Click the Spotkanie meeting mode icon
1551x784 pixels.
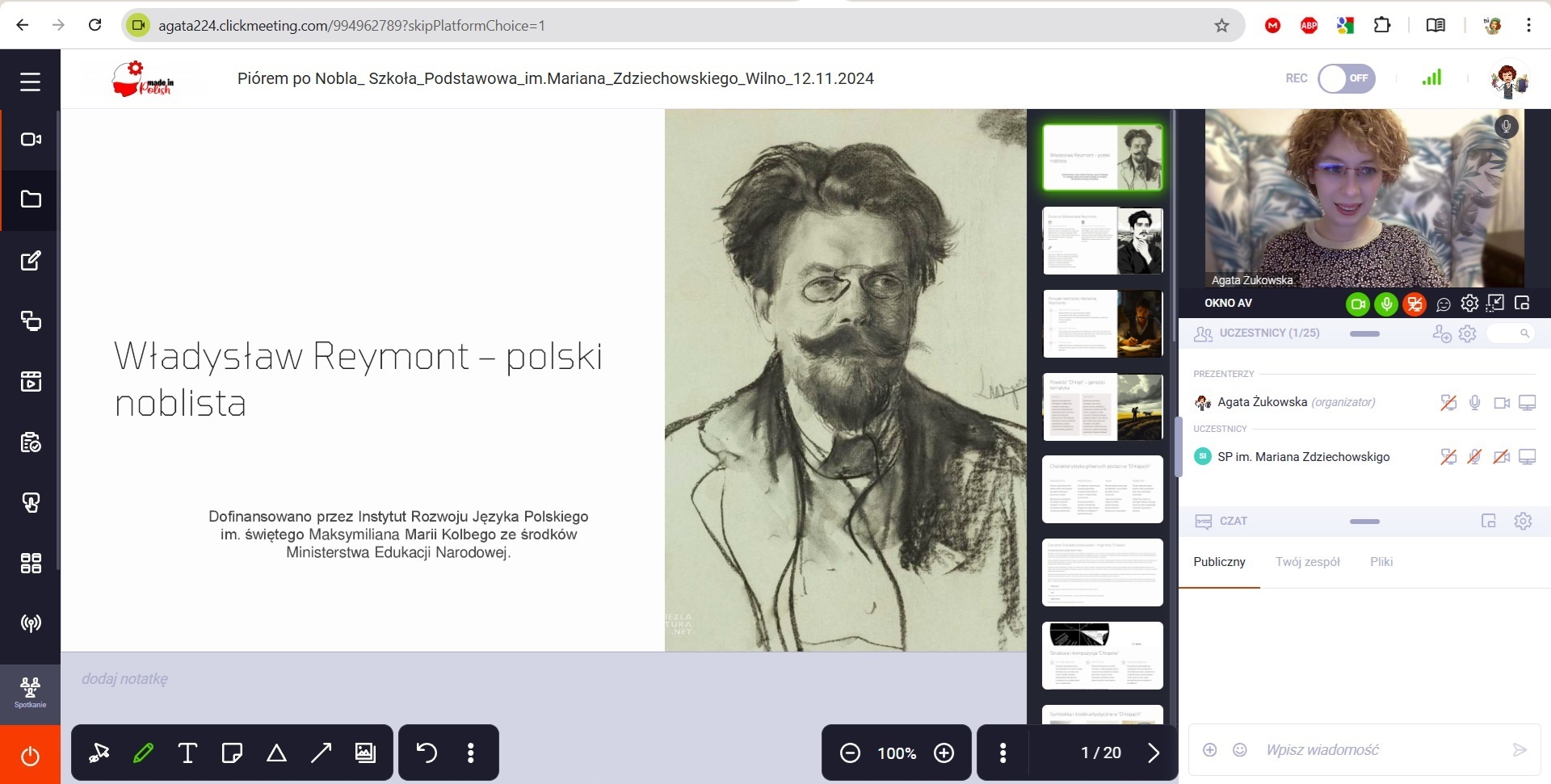(30, 693)
